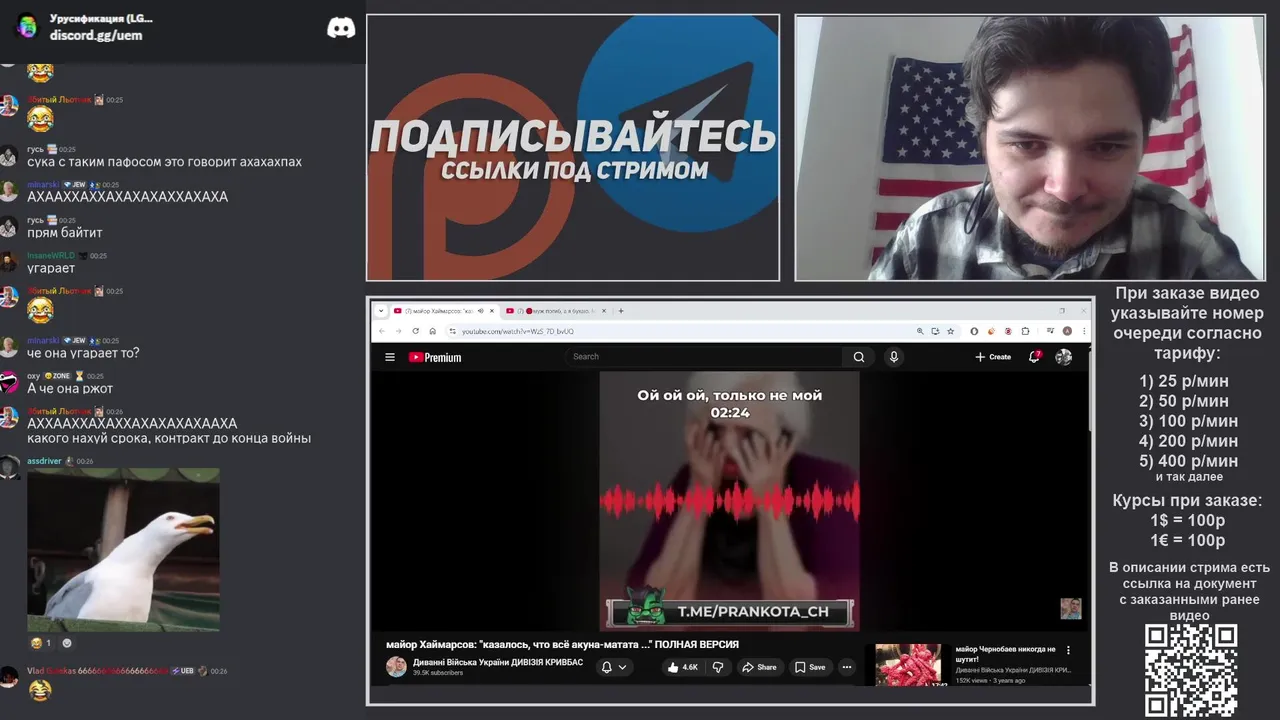Close the first Chrome tab

492,311
